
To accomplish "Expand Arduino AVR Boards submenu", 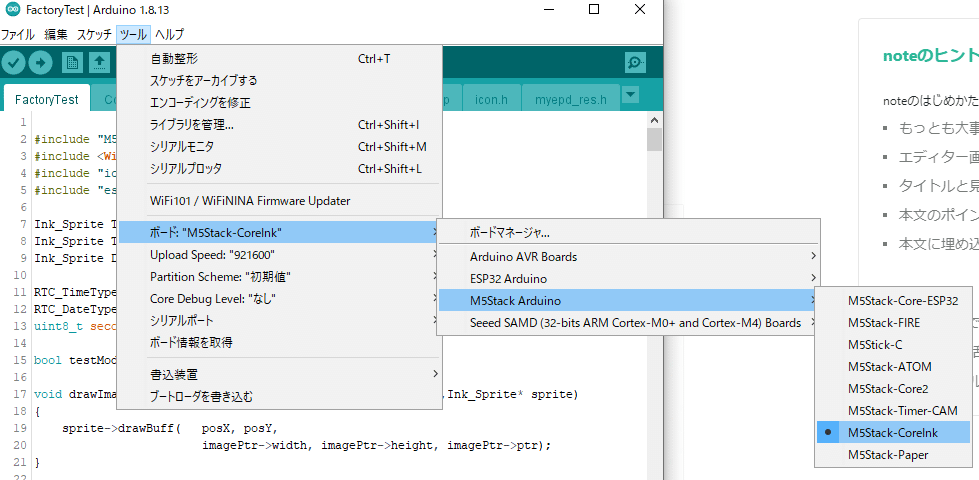I will click(629, 257).
